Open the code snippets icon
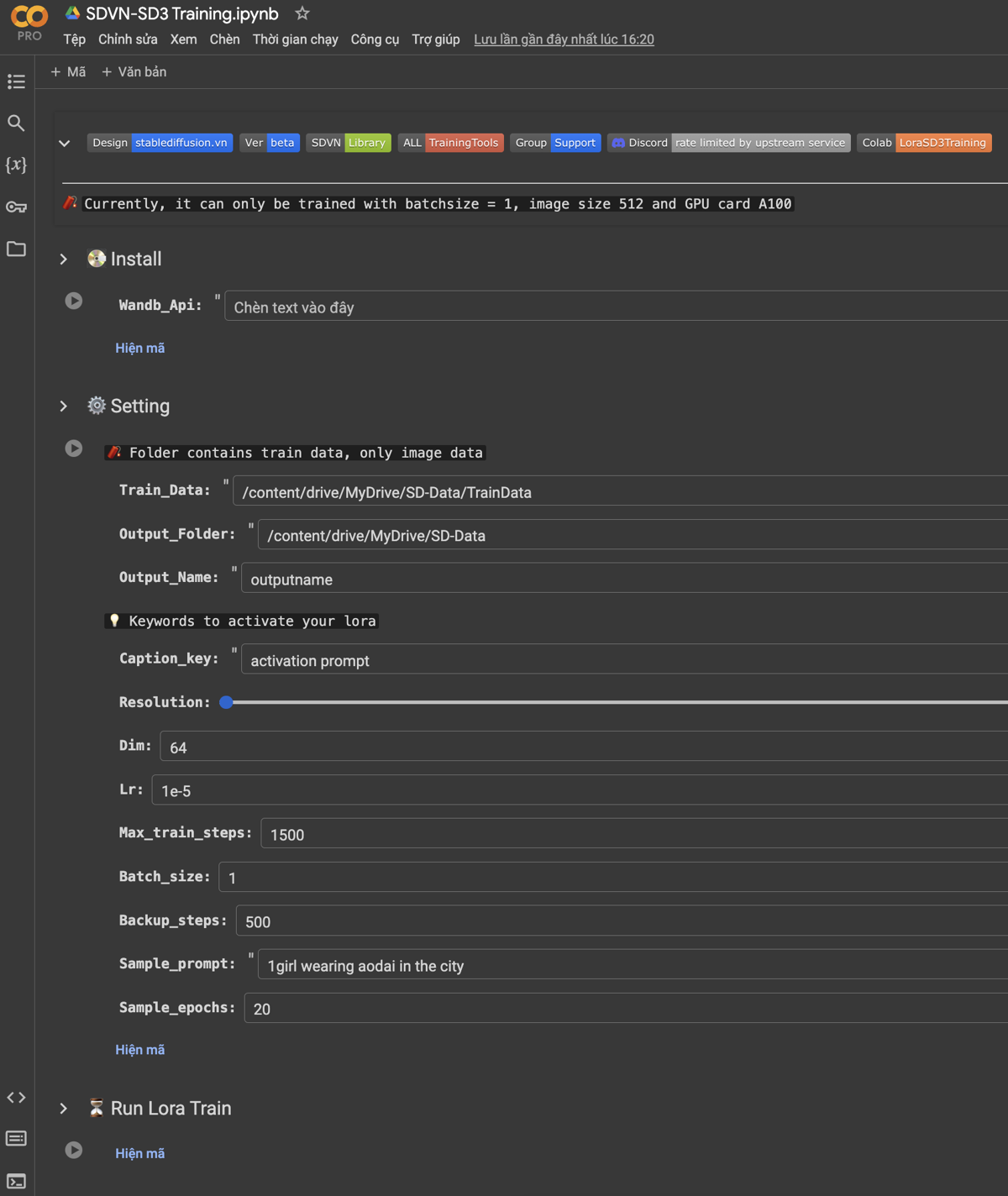Image resolution: width=1008 pixels, height=1196 pixels. (x=16, y=1098)
